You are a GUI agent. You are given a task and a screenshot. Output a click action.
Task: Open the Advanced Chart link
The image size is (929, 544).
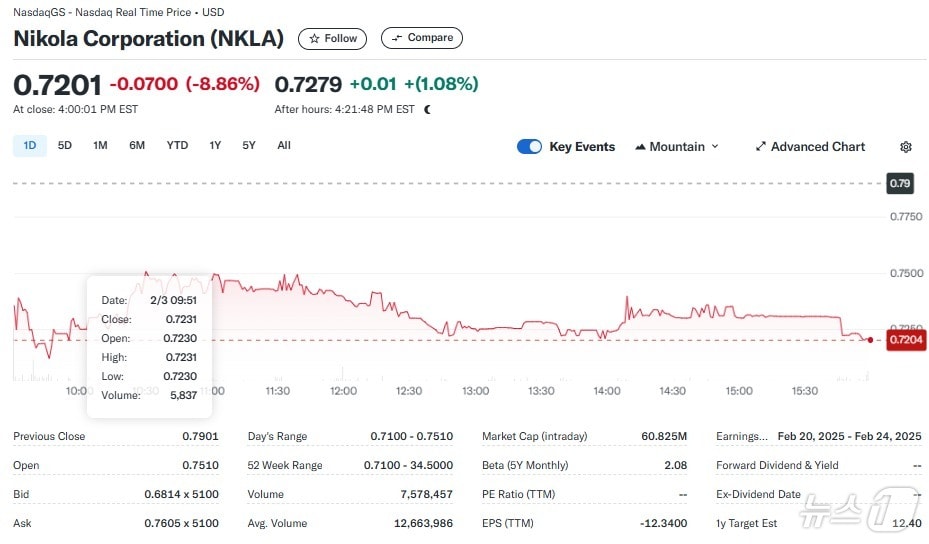click(817, 147)
